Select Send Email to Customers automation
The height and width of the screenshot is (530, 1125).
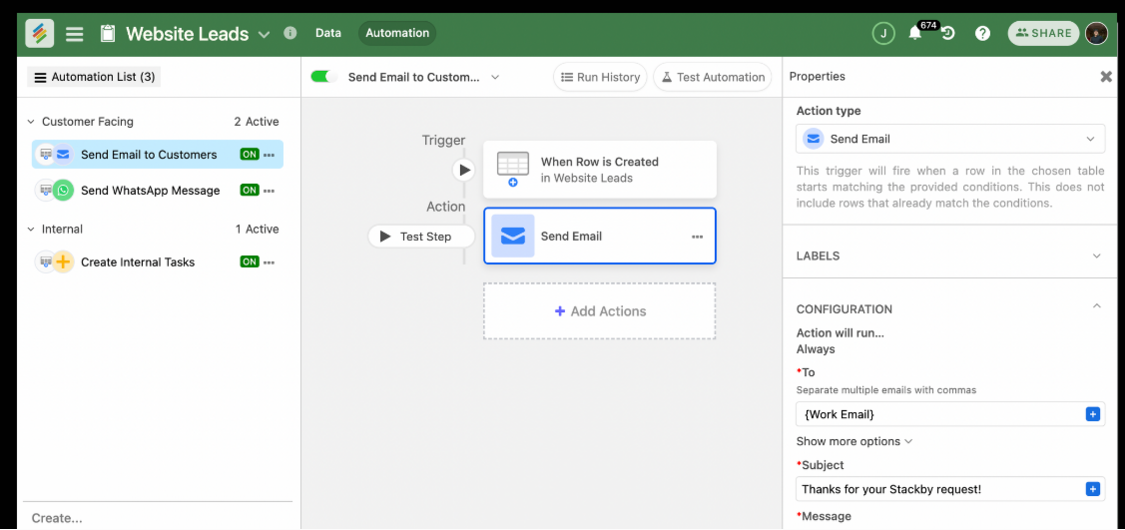point(157,154)
